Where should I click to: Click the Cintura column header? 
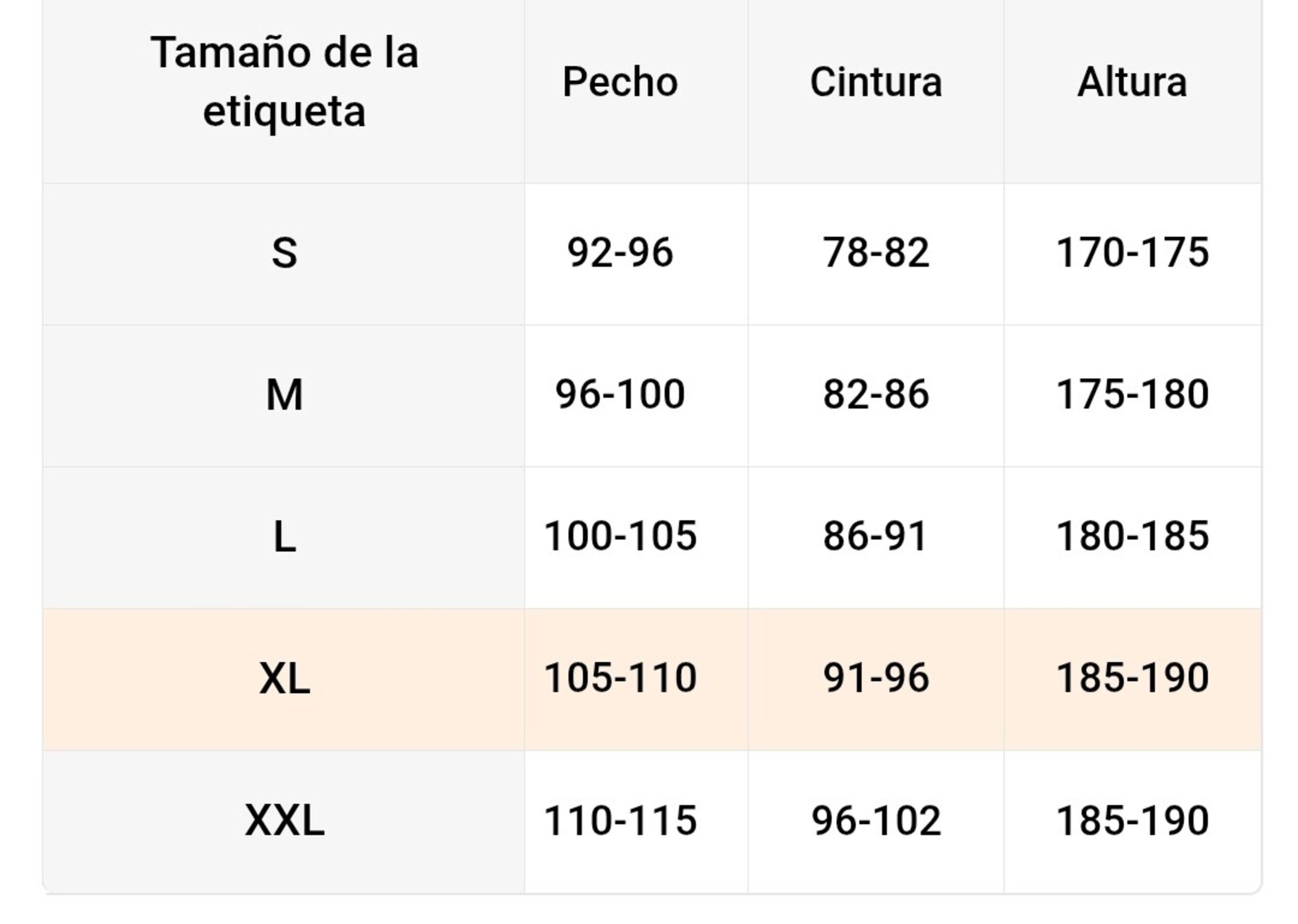876,81
